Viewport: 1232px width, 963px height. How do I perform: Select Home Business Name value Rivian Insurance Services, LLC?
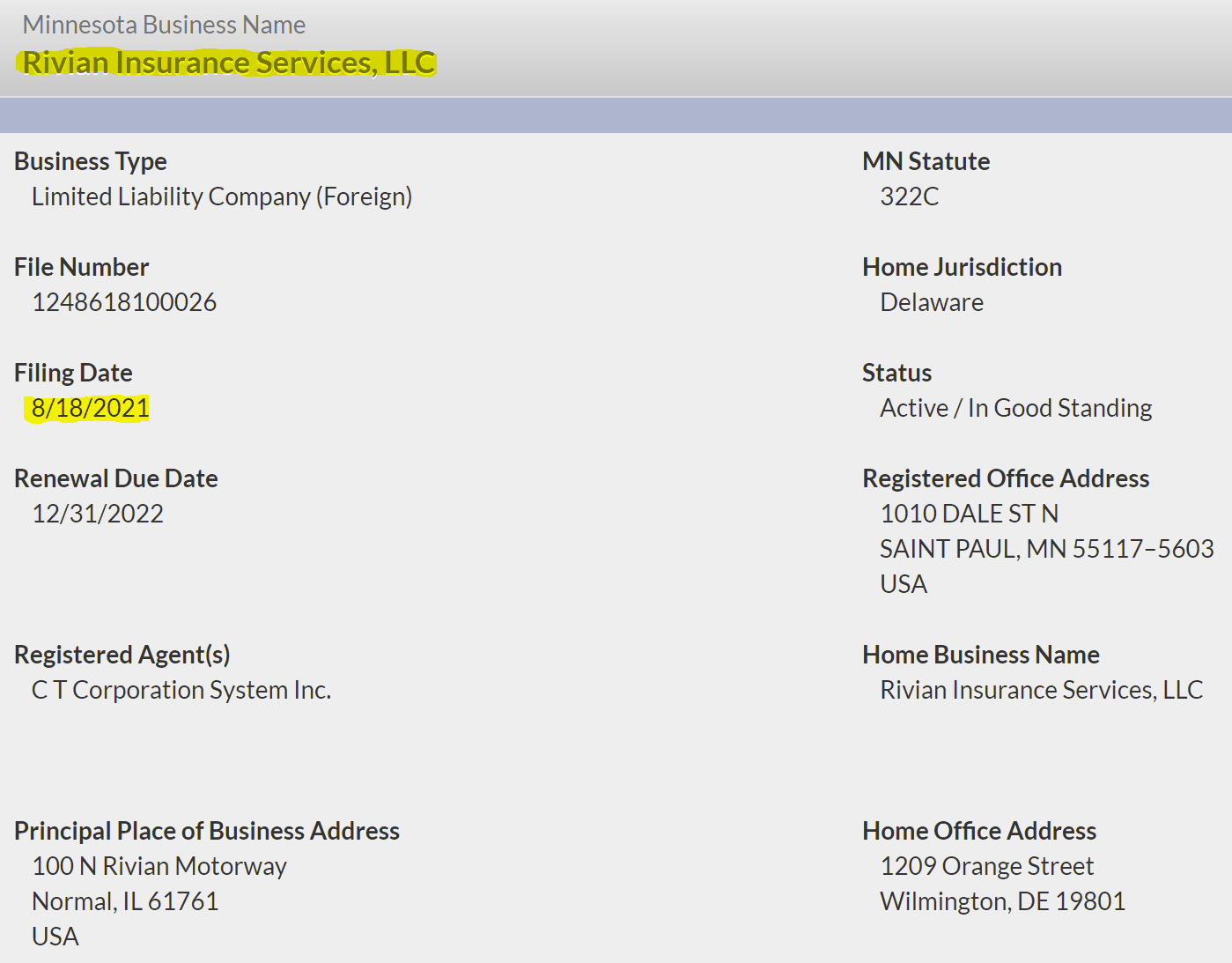[1042, 690]
